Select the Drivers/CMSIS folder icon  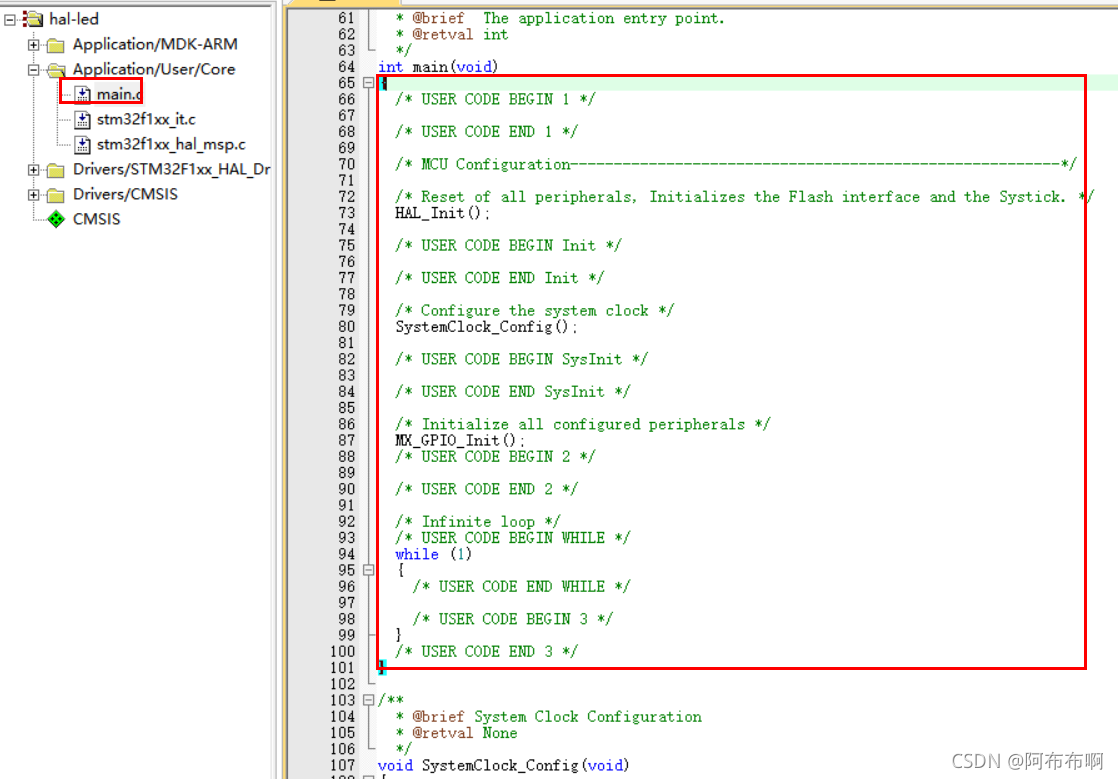(x=56, y=195)
